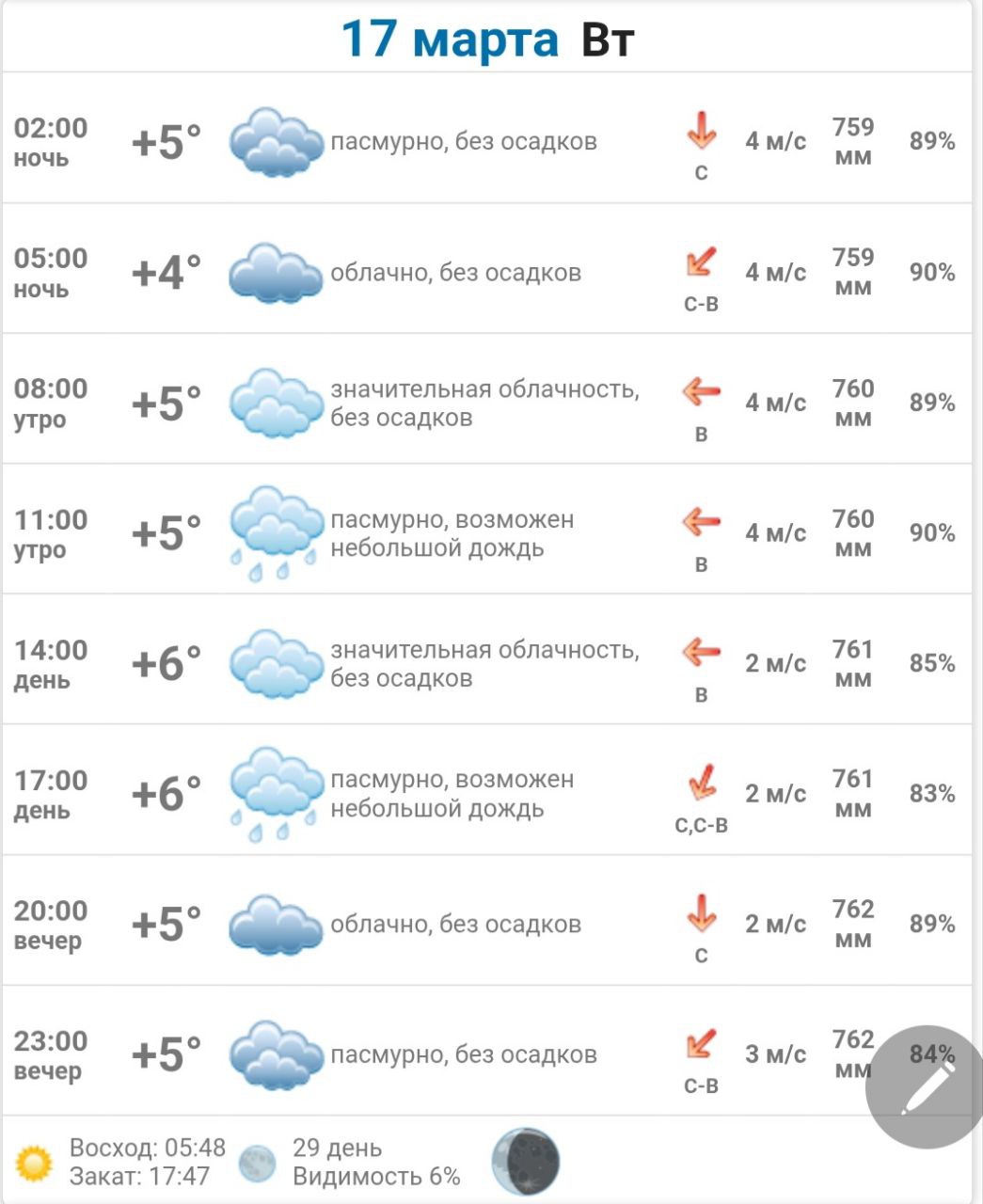This screenshot has width=983, height=1204.
Task: Click the east wind arrow at 08:00
Action: coord(701,391)
